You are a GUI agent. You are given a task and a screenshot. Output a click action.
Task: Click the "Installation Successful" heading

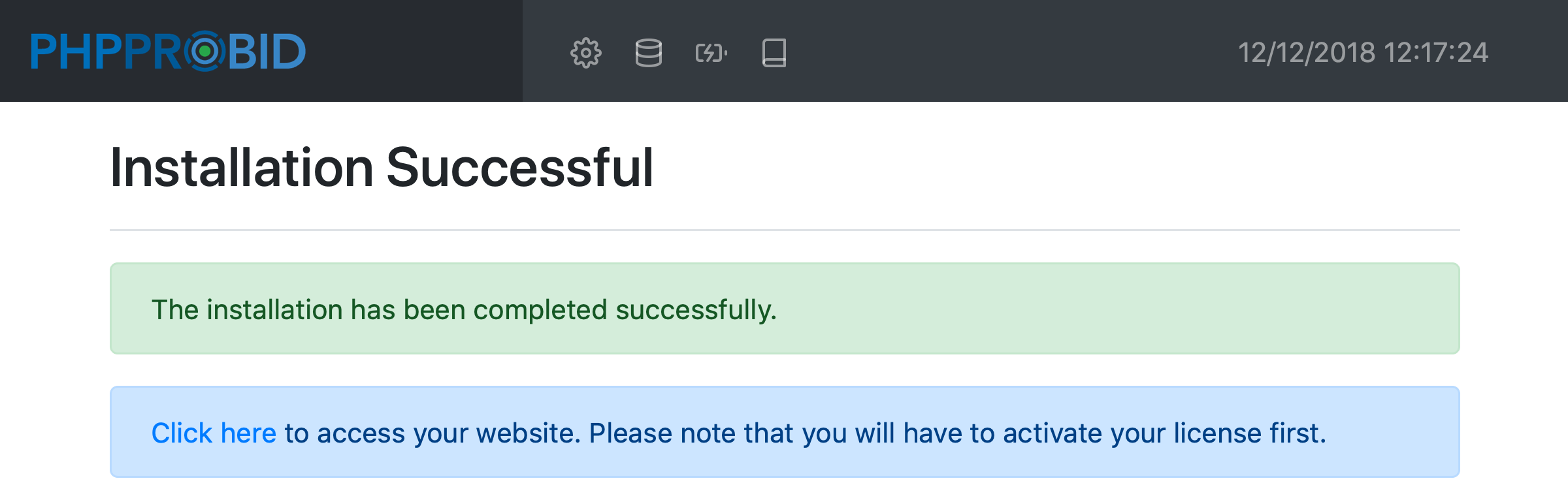tap(382, 168)
